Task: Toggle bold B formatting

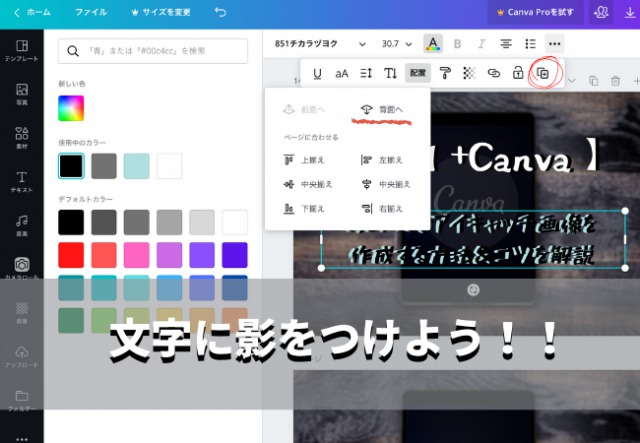Action: pos(458,44)
